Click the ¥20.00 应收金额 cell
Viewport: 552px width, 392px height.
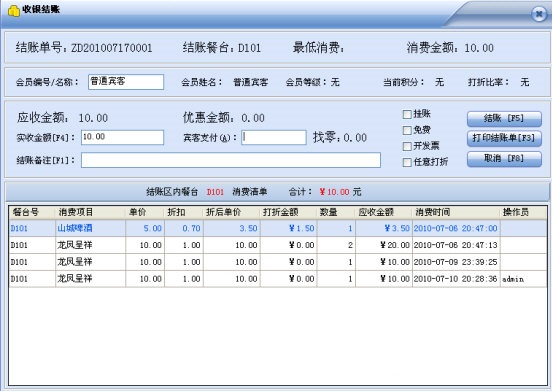coord(384,245)
